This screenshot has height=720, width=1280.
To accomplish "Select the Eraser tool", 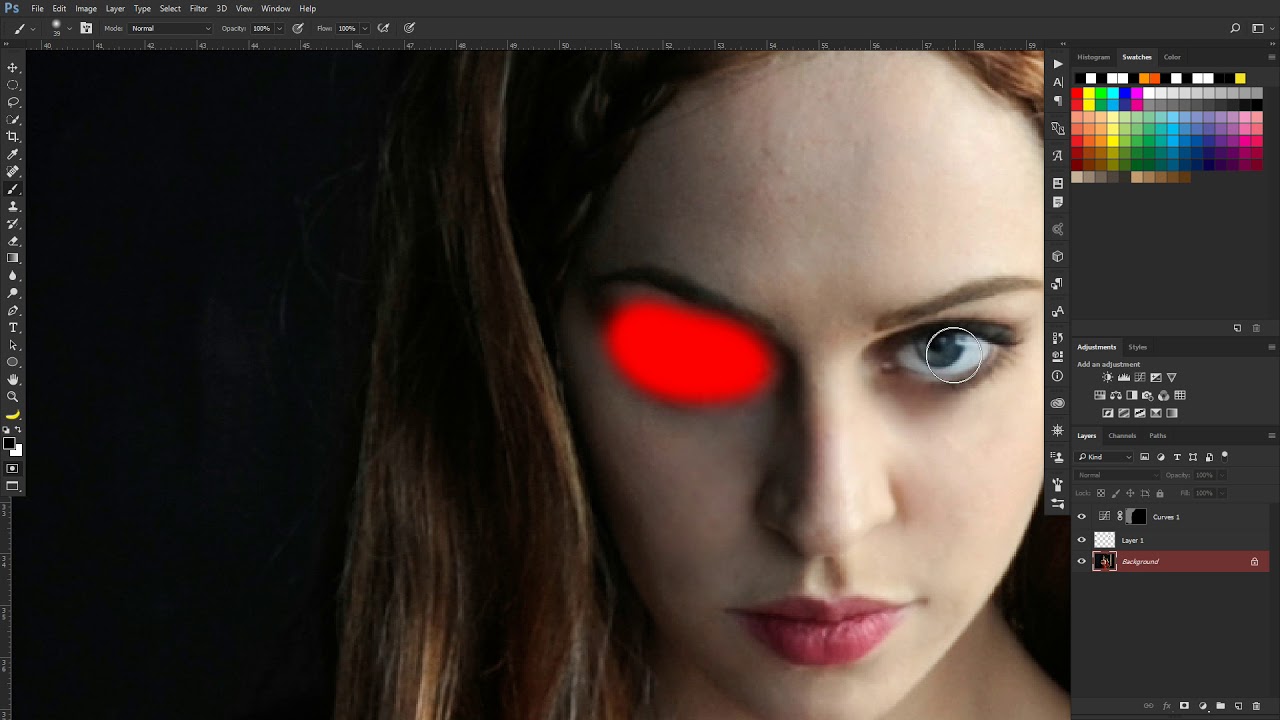I will (x=13, y=241).
